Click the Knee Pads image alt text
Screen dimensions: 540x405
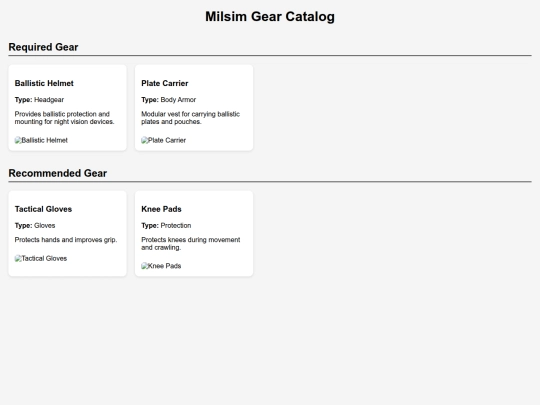tap(164, 266)
